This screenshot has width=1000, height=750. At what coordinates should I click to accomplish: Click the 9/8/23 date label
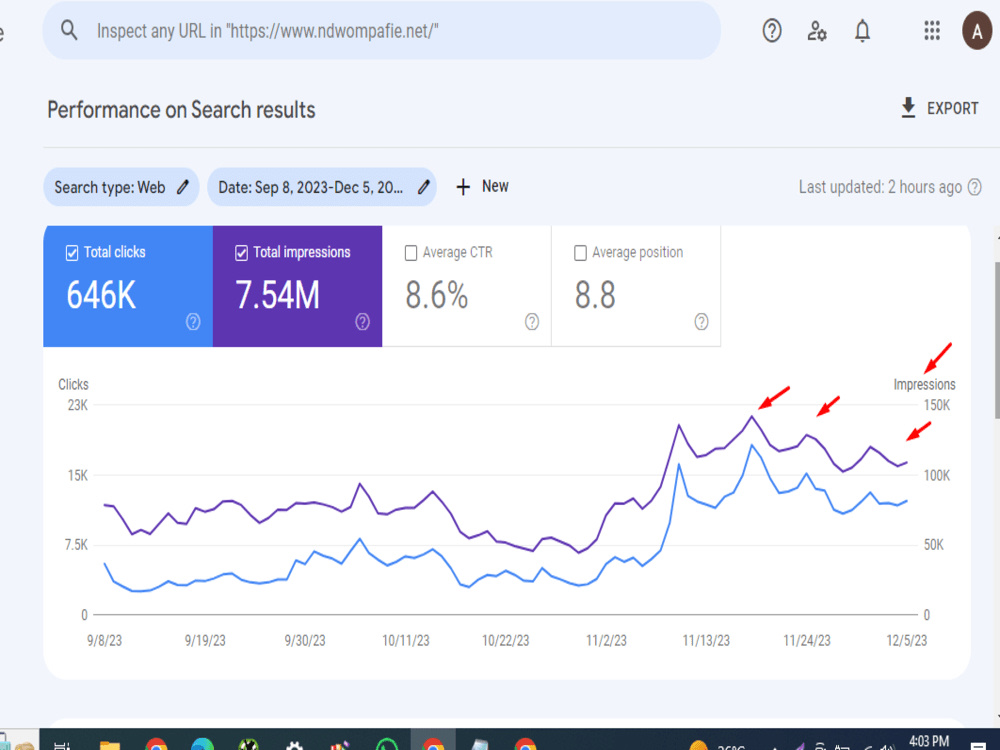click(x=105, y=640)
